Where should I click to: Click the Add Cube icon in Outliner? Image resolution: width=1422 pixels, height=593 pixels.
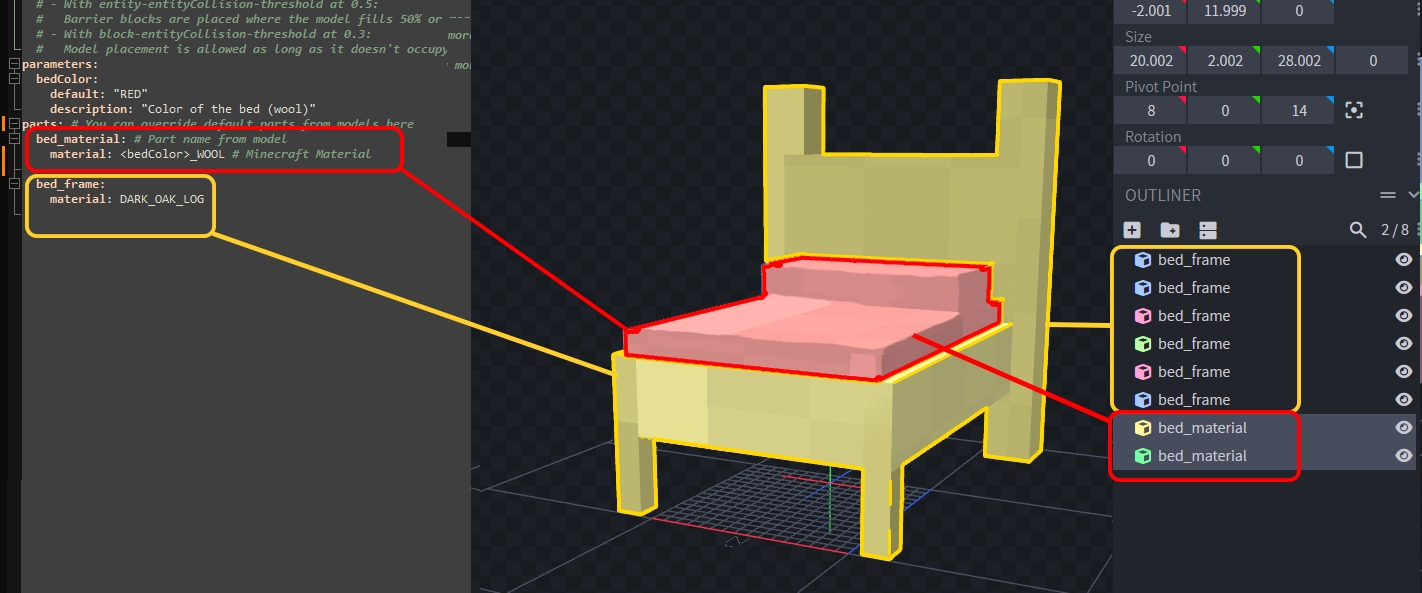(x=1132, y=230)
